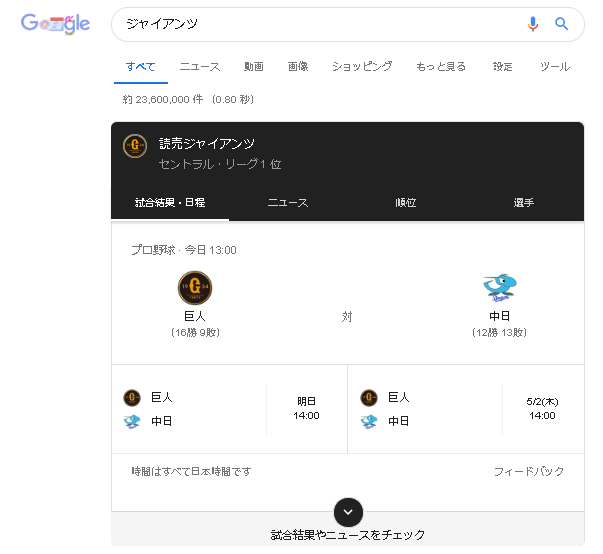Click the large Giants logo in today's game

point(195,288)
